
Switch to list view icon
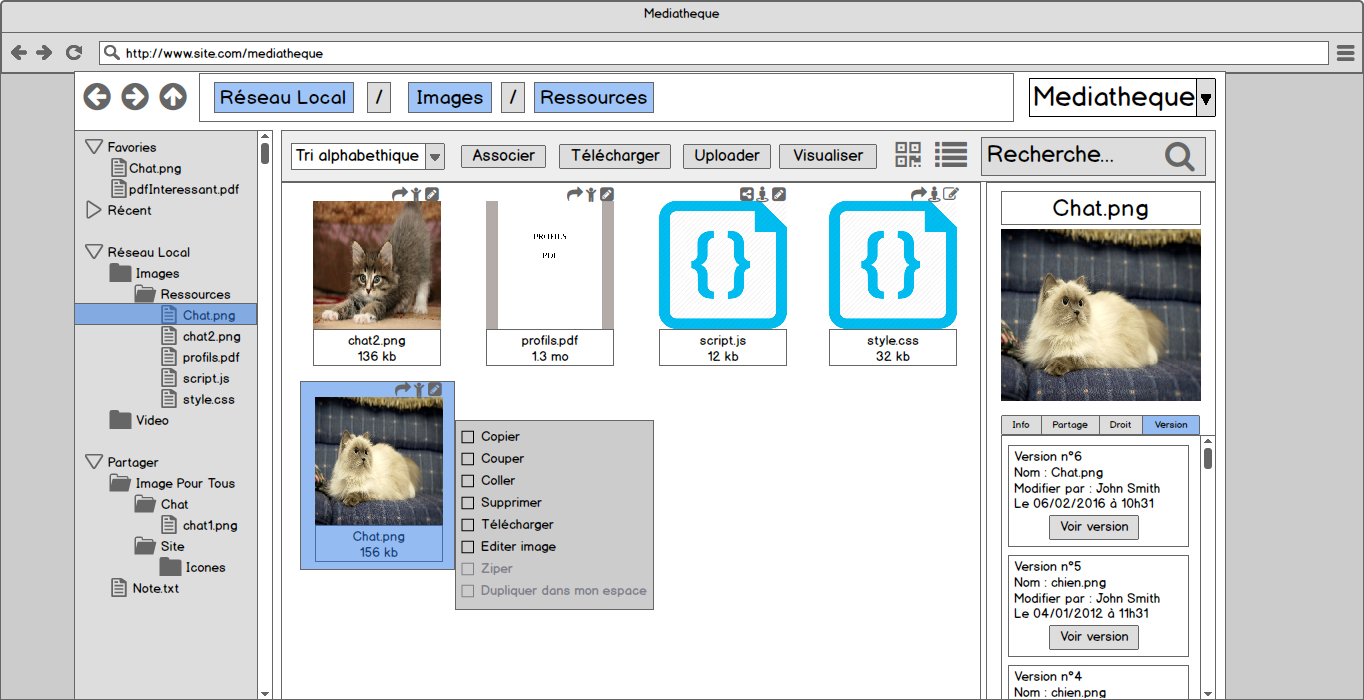tap(951, 154)
